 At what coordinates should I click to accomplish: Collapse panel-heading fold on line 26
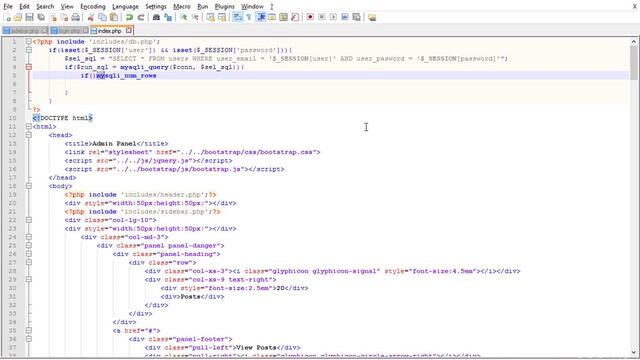tap(29, 254)
